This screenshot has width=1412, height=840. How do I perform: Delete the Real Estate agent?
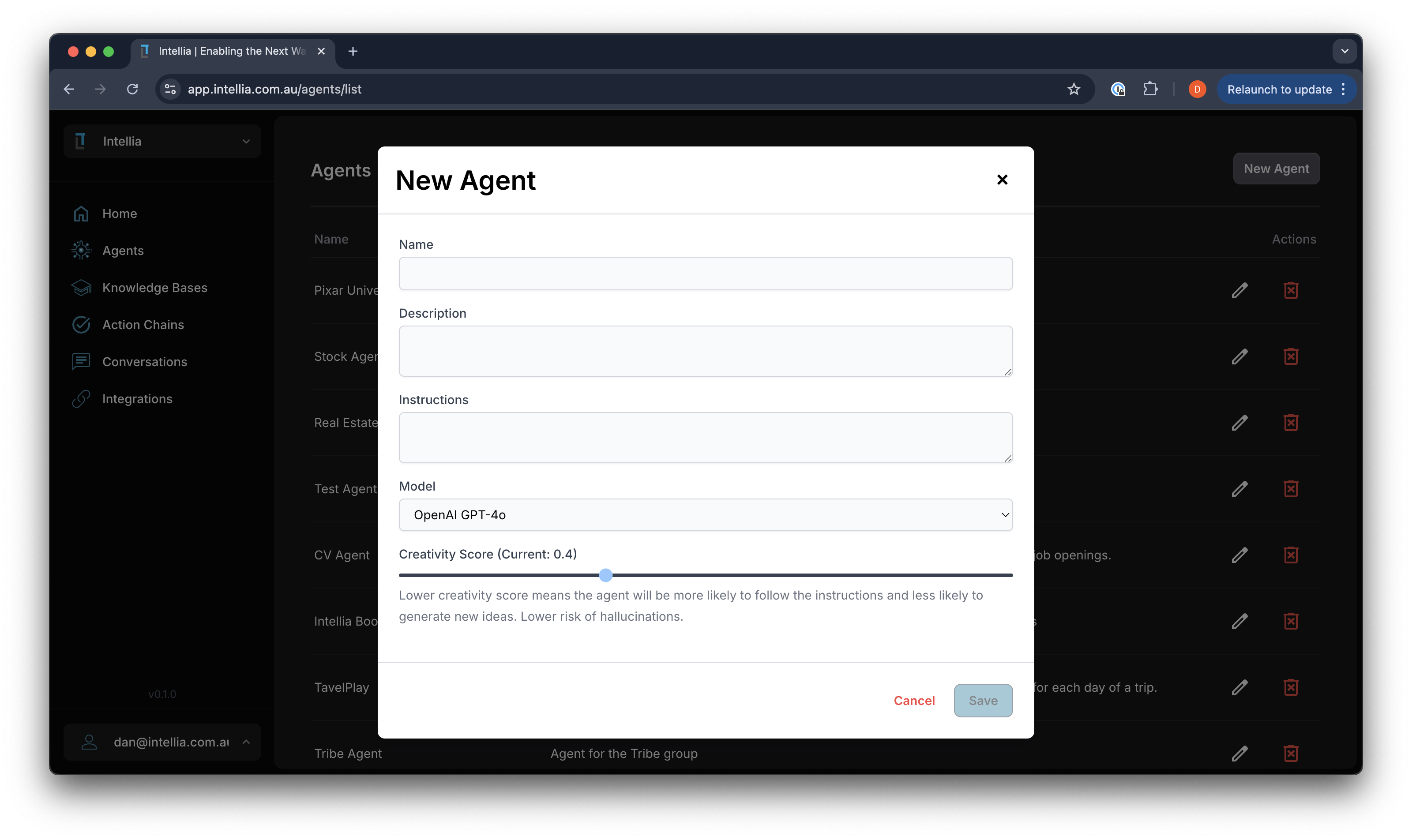point(1290,423)
